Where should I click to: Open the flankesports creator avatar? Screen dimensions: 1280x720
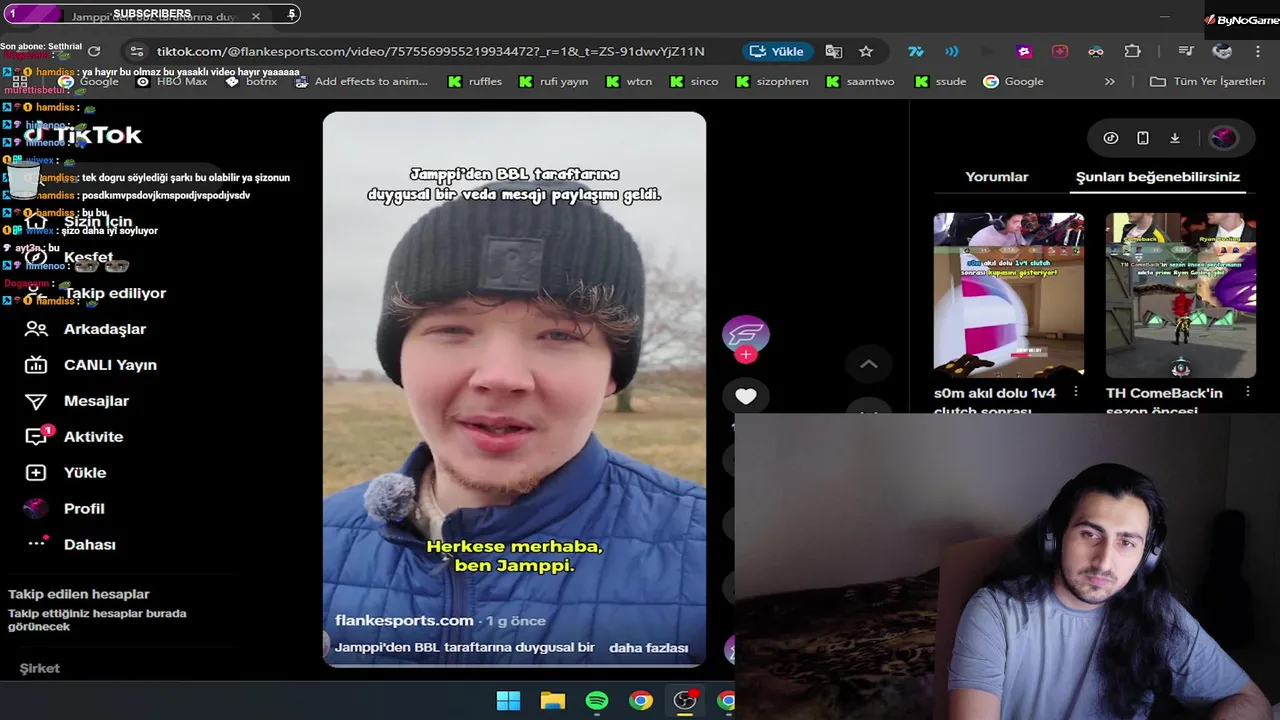coord(745,334)
